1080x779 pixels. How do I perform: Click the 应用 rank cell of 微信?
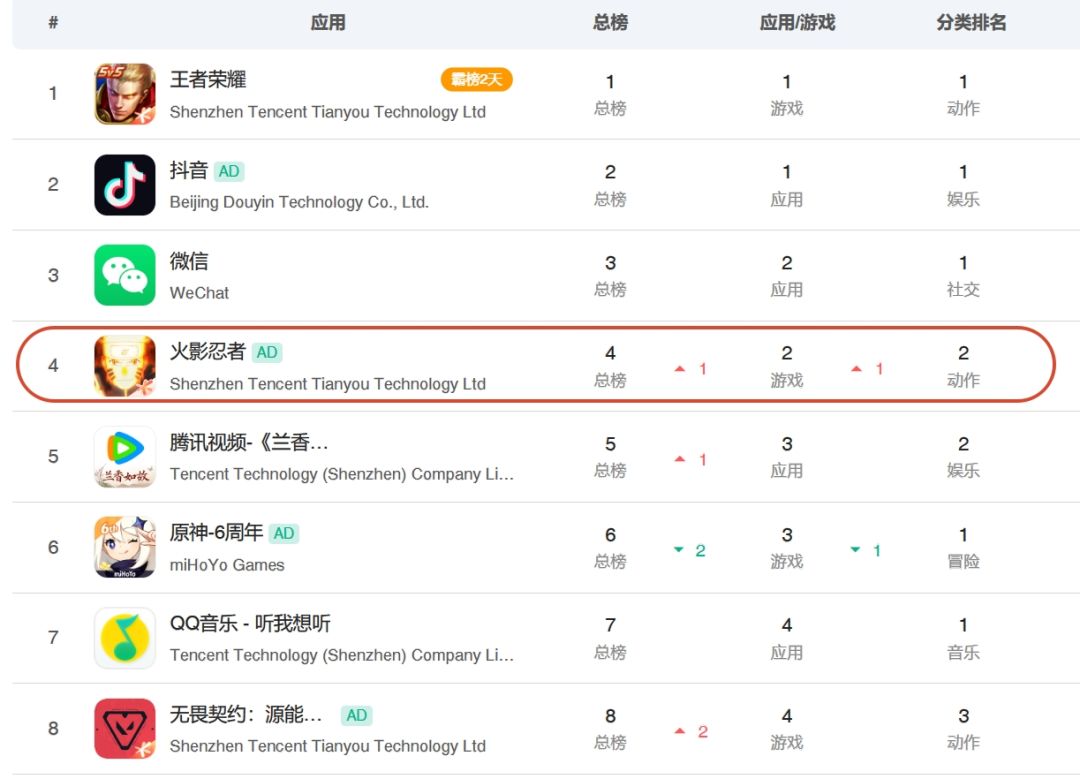(787, 277)
